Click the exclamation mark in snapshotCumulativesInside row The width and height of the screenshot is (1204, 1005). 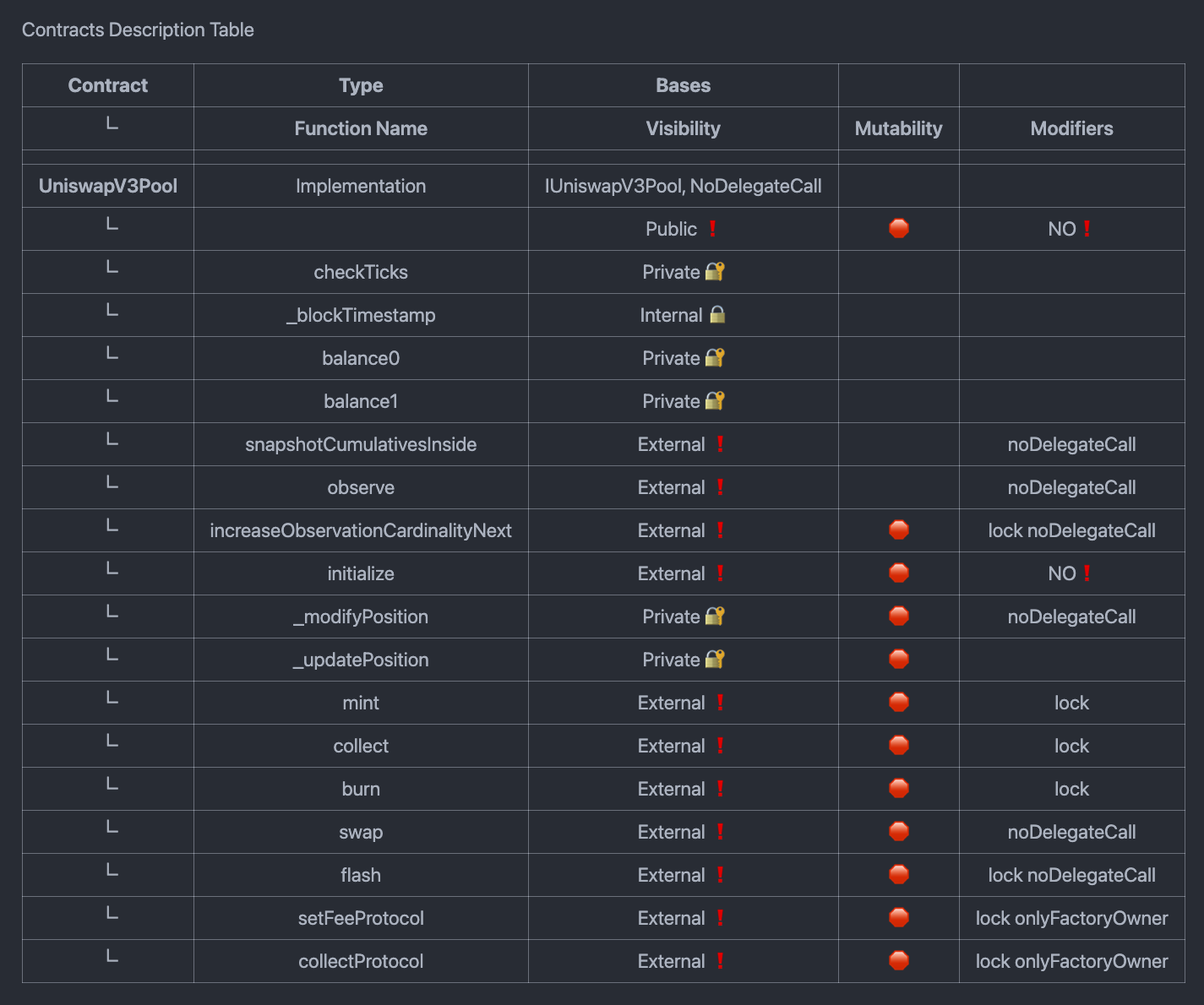[x=720, y=444]
